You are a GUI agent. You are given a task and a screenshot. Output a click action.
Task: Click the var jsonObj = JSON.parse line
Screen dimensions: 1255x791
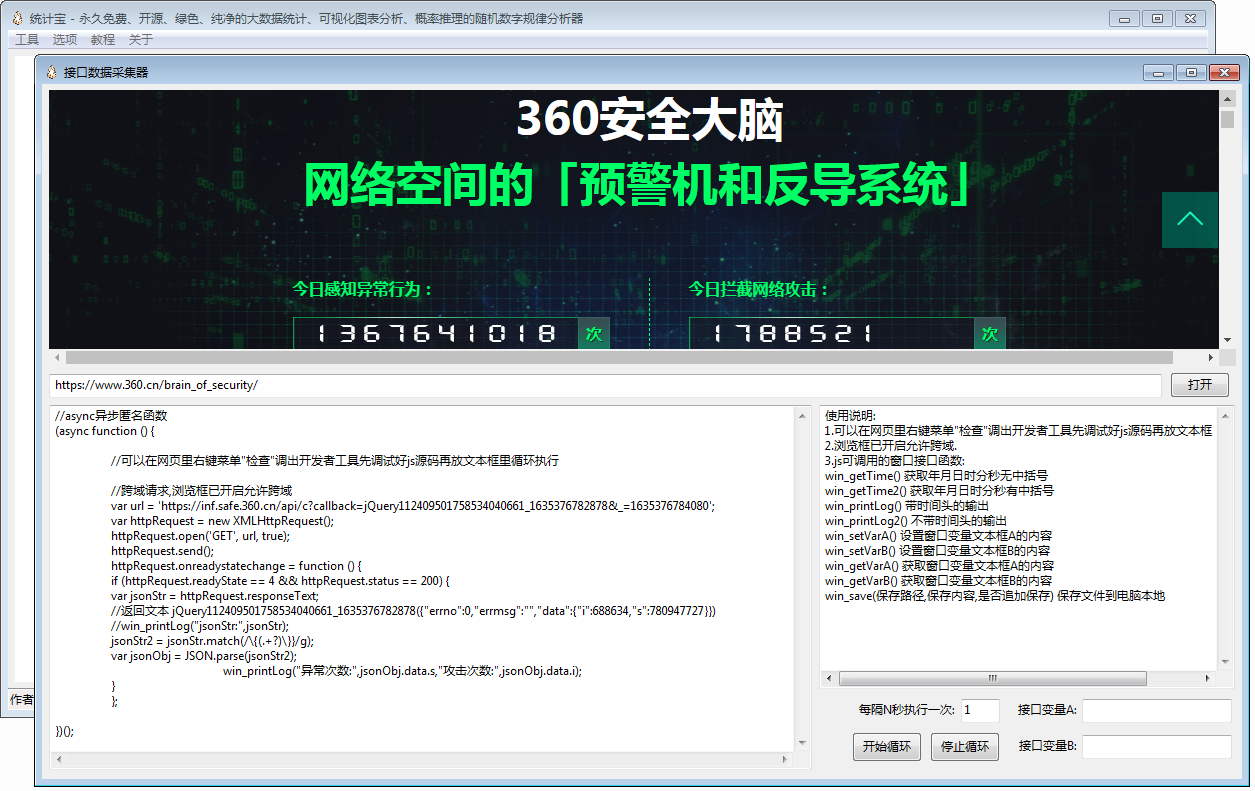[204, 656]
